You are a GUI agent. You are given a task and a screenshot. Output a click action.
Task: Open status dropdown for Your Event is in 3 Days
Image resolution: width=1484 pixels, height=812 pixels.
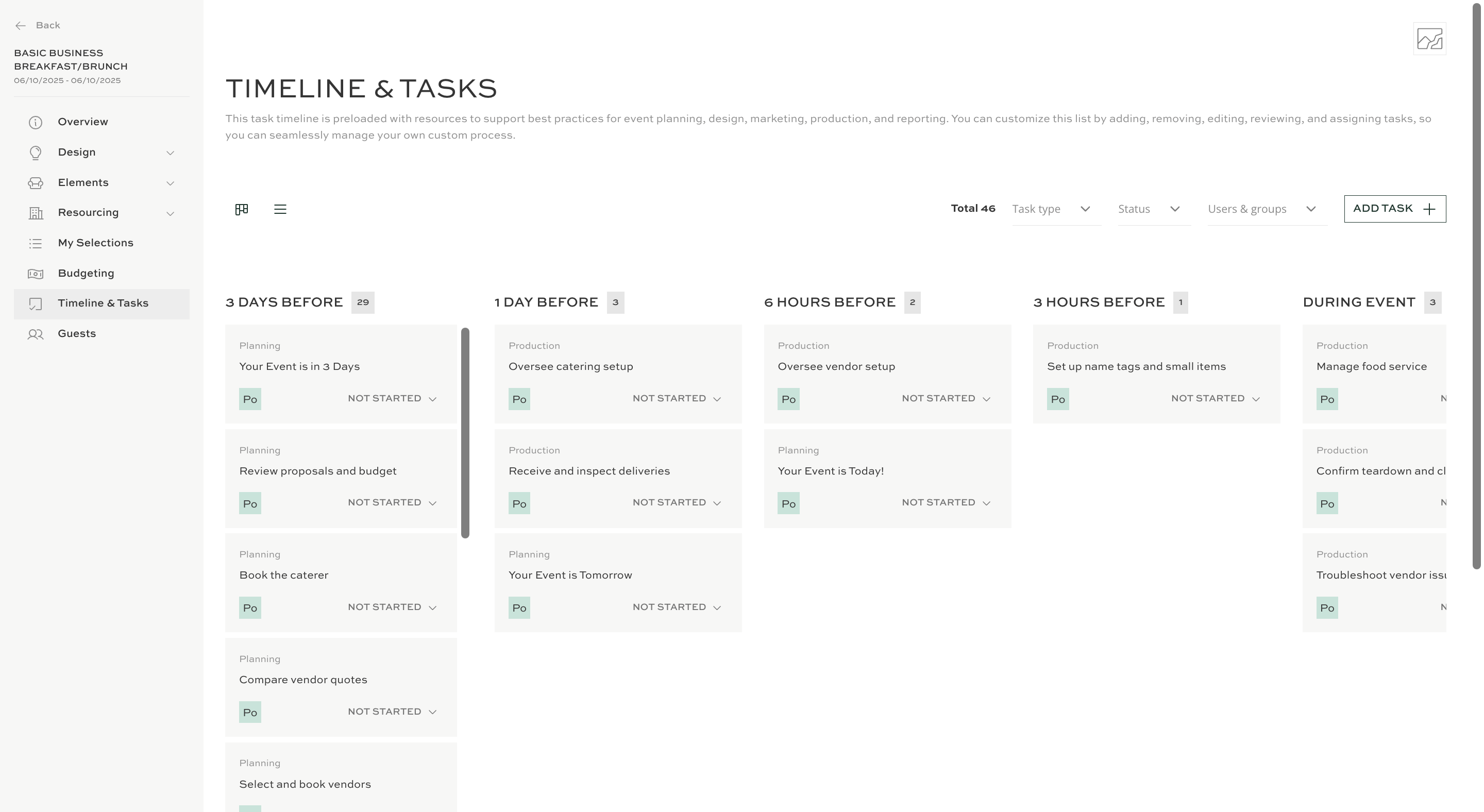pos(392,398)
